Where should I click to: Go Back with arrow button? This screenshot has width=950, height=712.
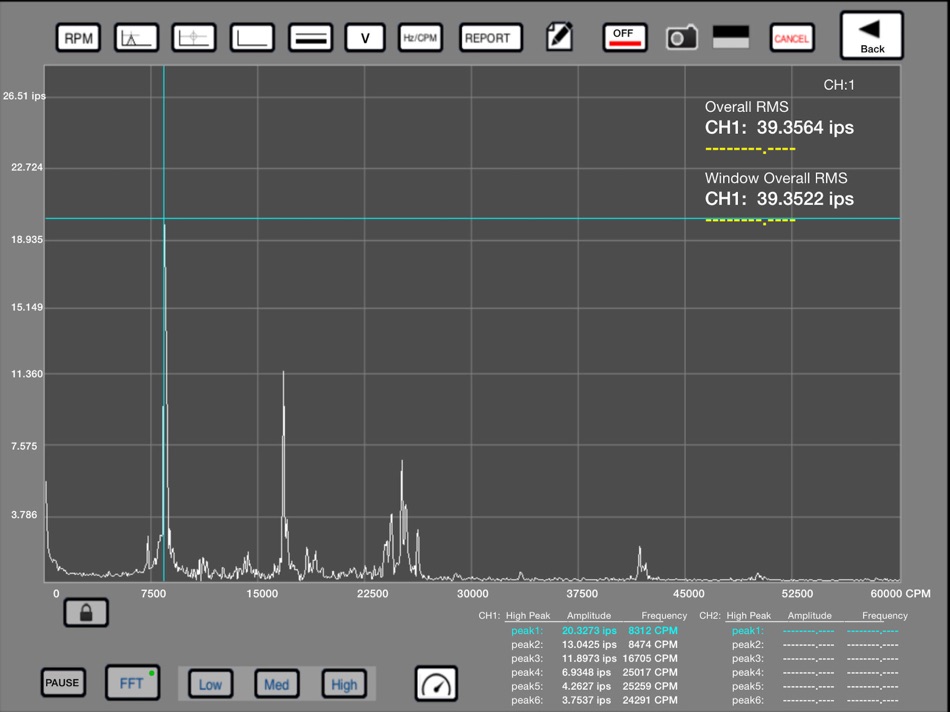click(x=871, y=35)
